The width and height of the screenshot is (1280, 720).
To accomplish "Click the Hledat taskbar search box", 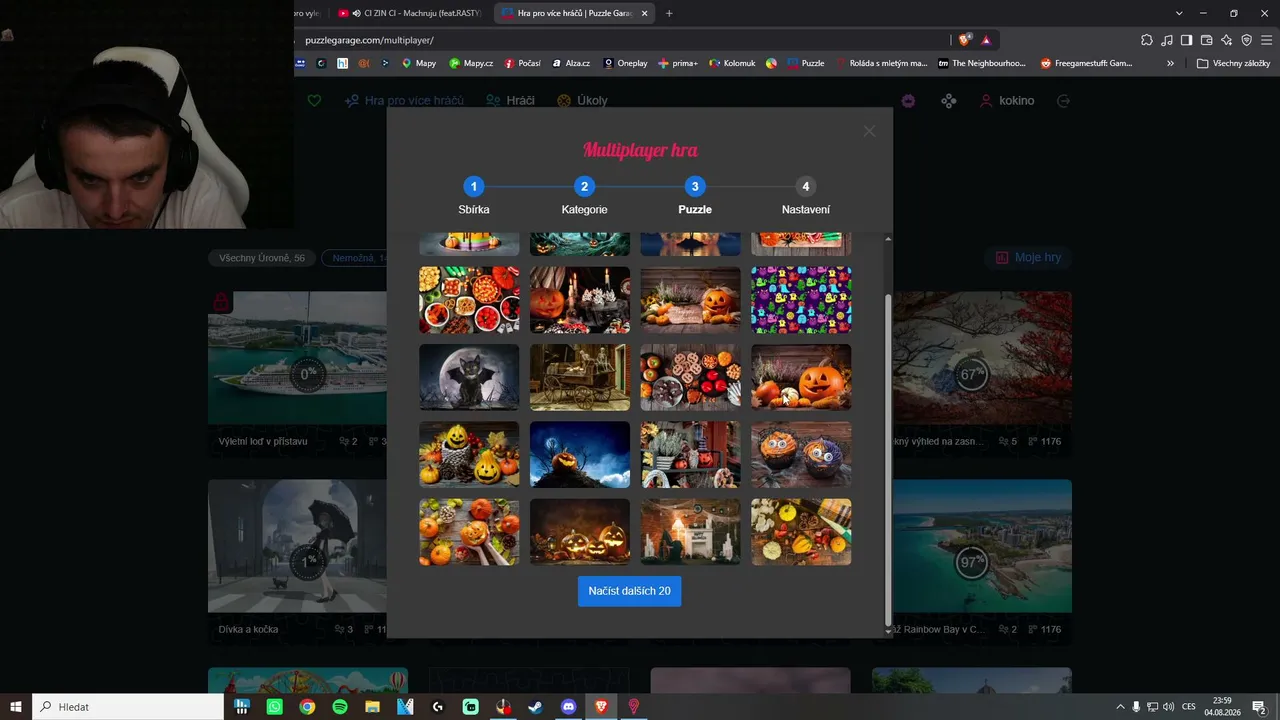I will tap(128, 707).
